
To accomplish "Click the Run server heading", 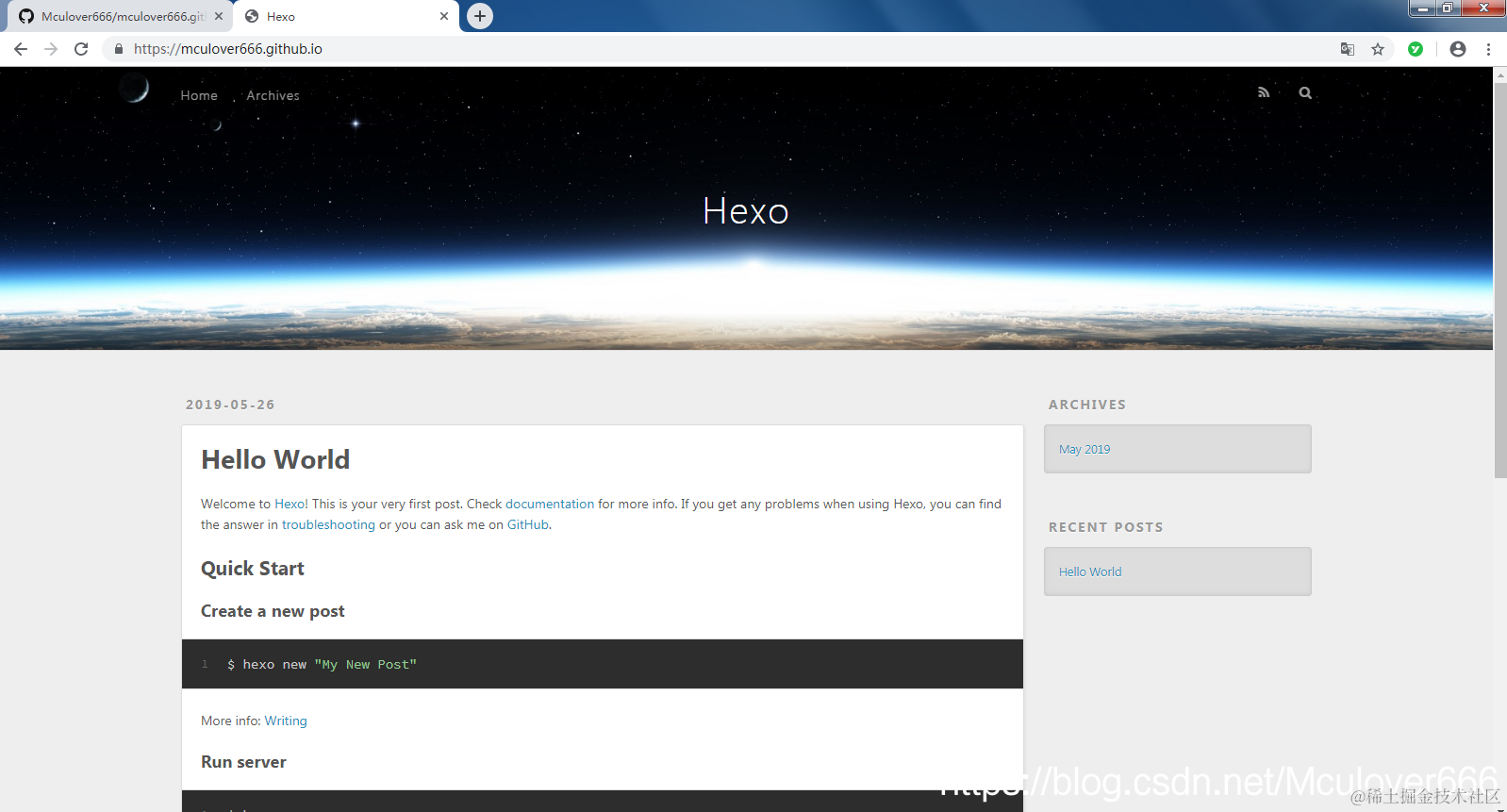I will 243,762.
